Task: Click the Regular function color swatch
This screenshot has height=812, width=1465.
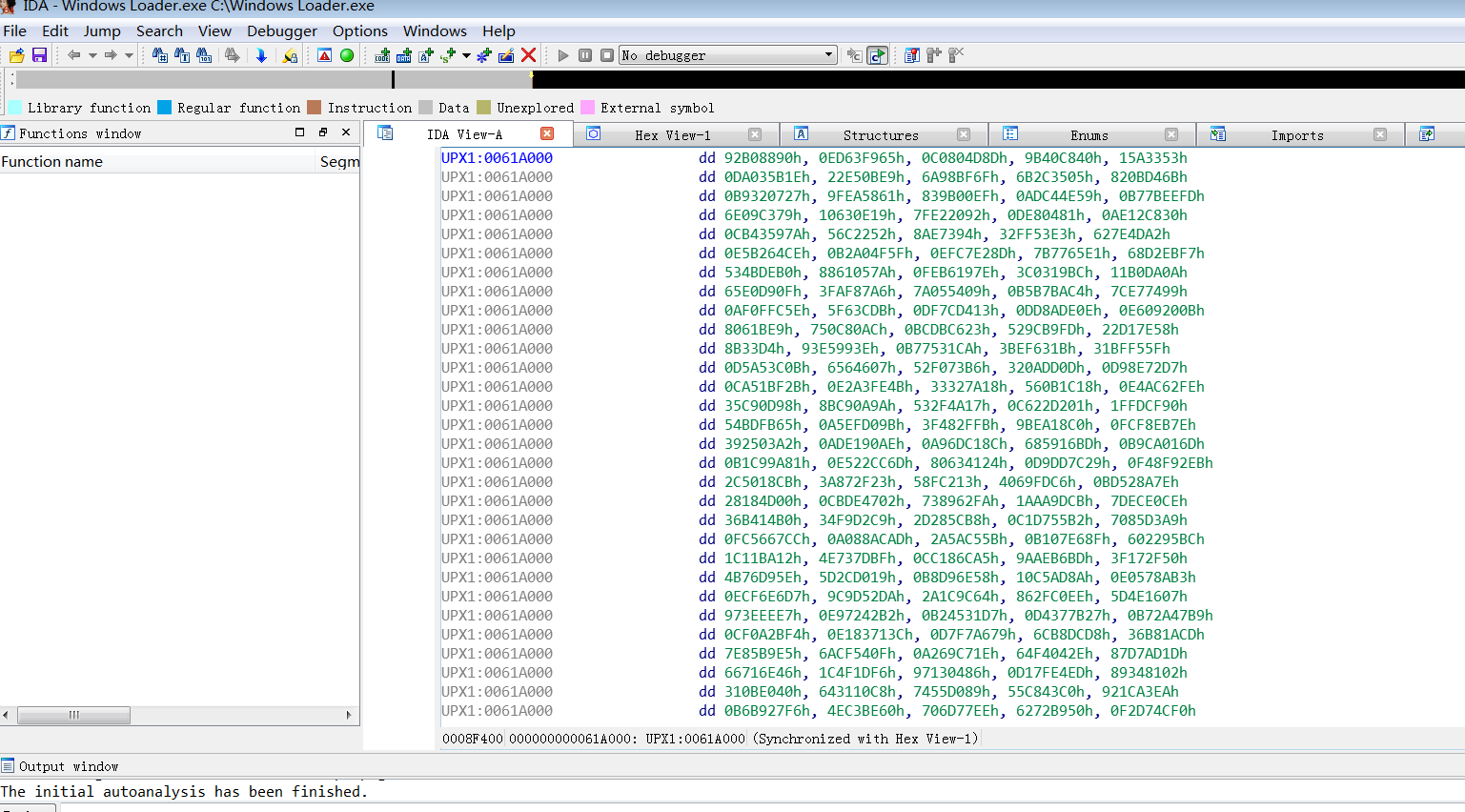Action: (x=165, y=108)
